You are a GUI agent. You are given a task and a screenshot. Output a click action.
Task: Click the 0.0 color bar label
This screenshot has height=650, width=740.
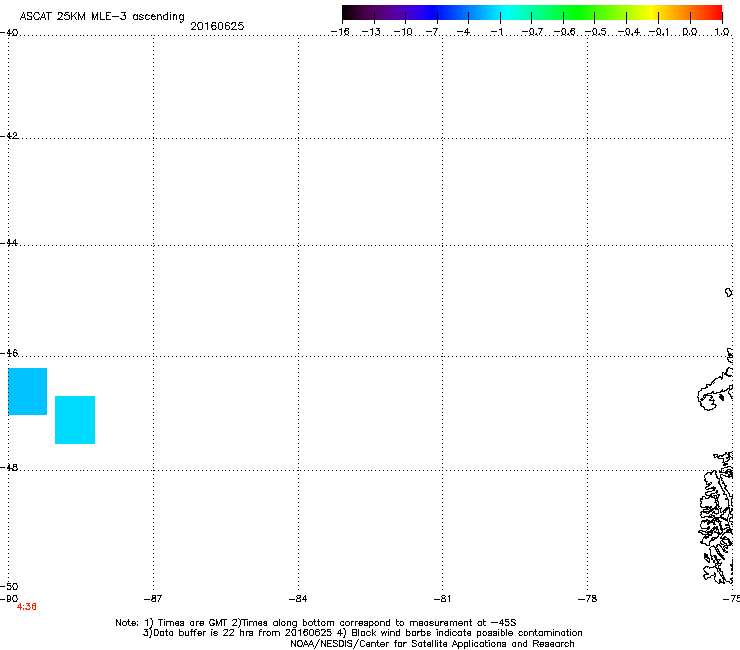point(690,32)
